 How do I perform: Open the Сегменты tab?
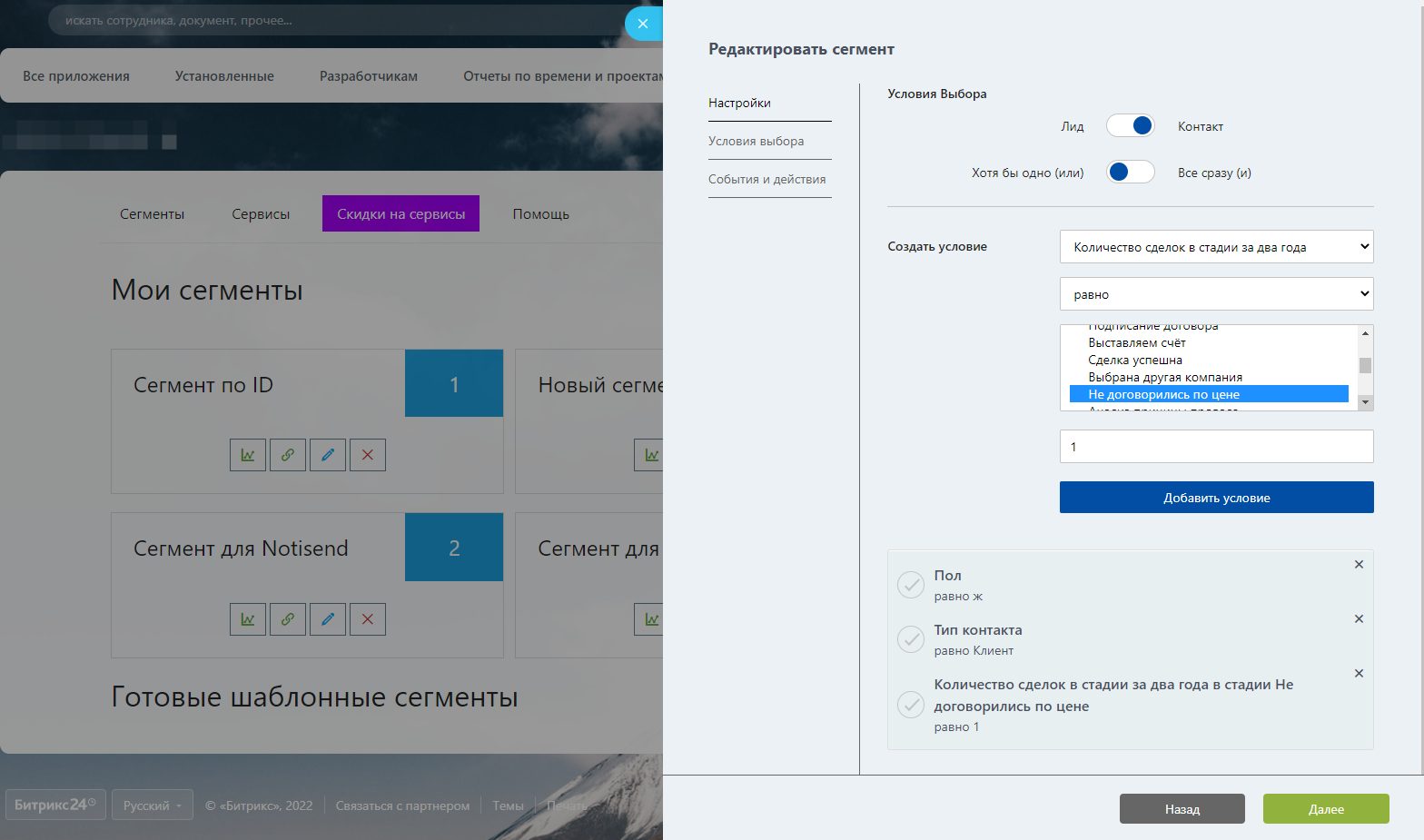152,214
